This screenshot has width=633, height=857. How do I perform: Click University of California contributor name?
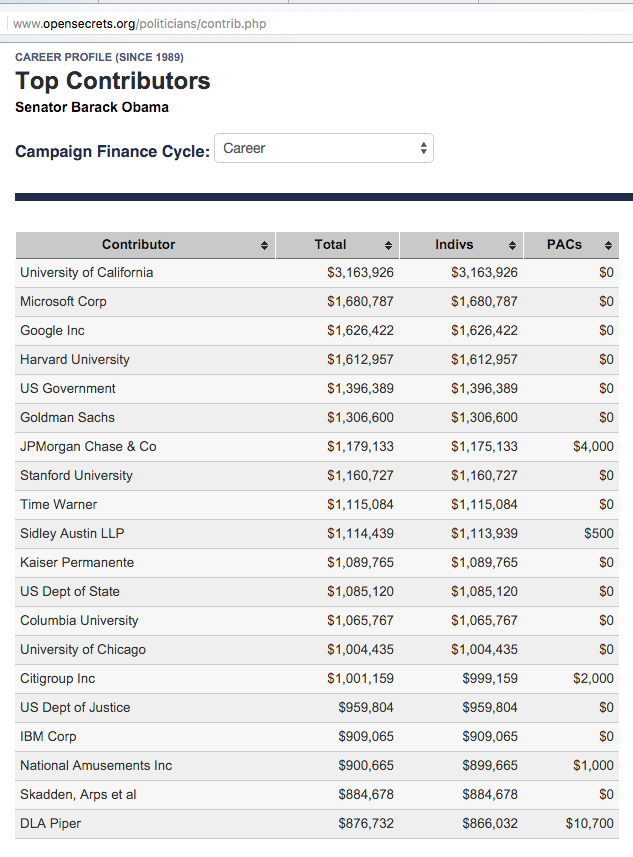click(86, 272)
